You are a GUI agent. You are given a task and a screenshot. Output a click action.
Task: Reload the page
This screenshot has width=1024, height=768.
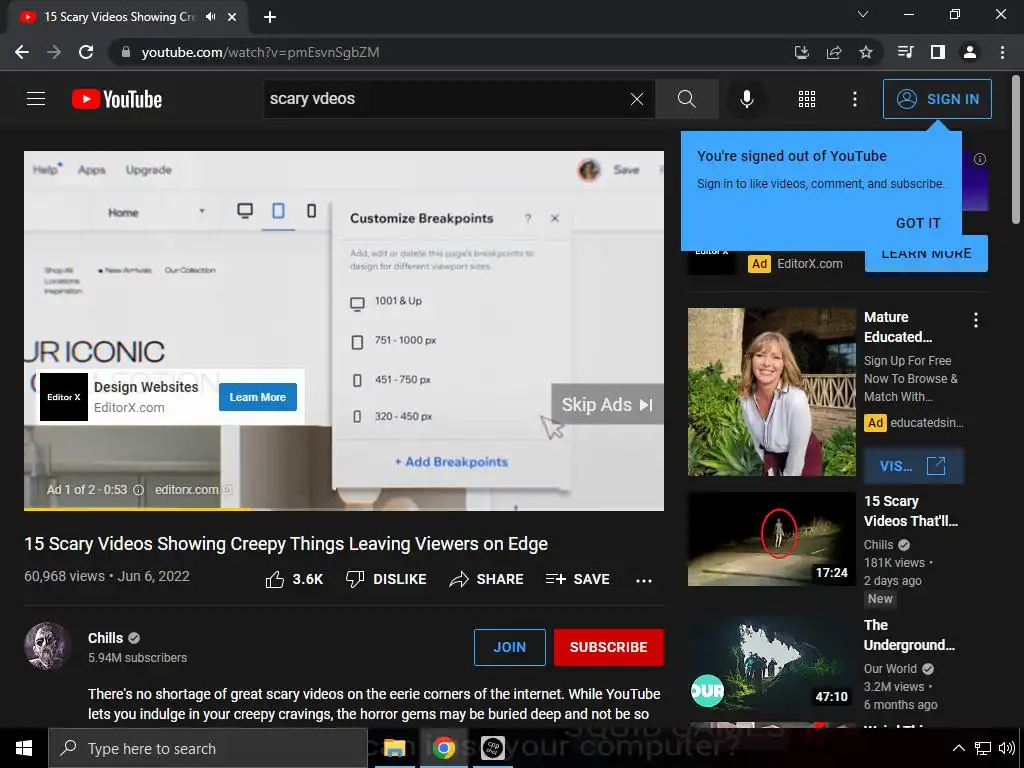(x=86, y=52)
